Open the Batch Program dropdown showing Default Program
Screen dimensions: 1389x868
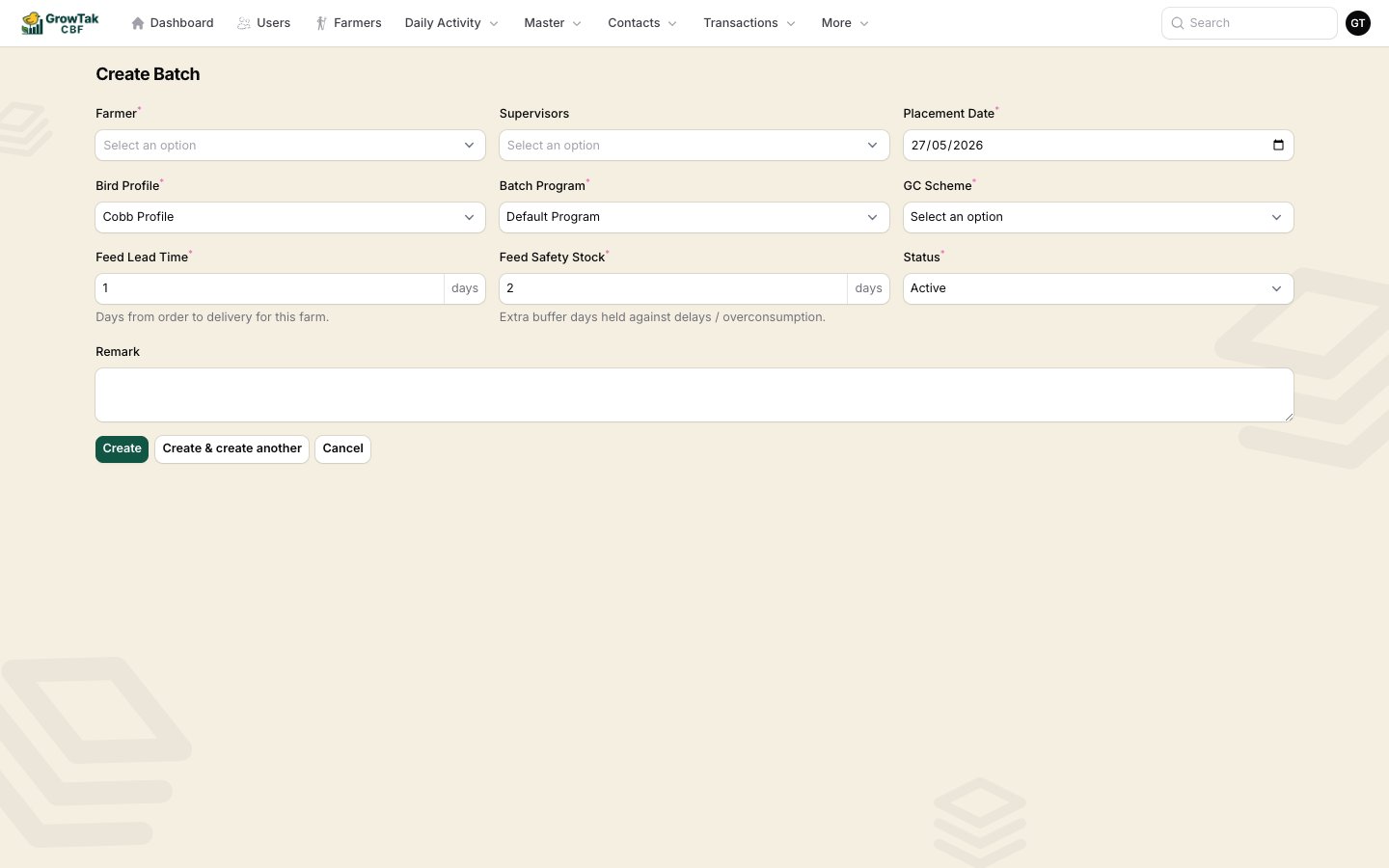[x=694, y=217]
